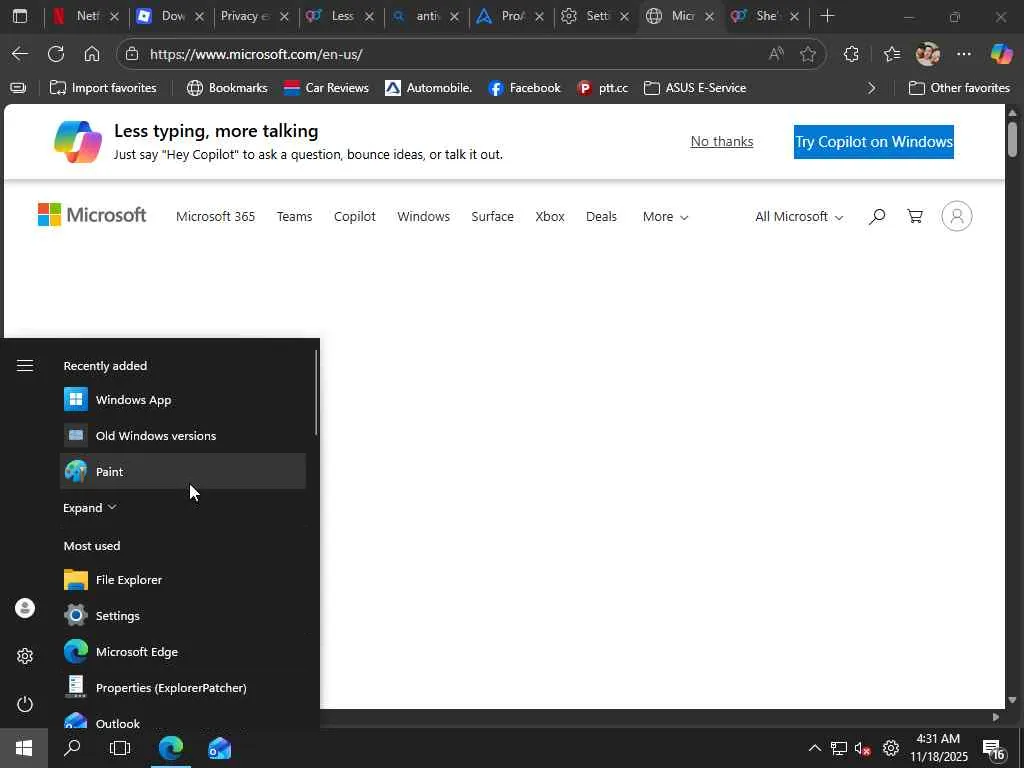The width and height of the screenshot is (1024, 768).
Task: Select Windows in site navigation
Action: [423, 217]
